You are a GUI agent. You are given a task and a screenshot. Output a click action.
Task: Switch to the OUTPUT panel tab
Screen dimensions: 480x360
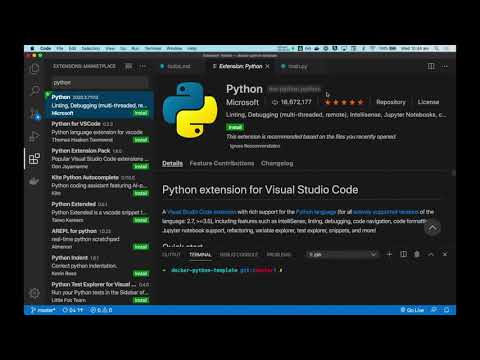tap(171, 254)
